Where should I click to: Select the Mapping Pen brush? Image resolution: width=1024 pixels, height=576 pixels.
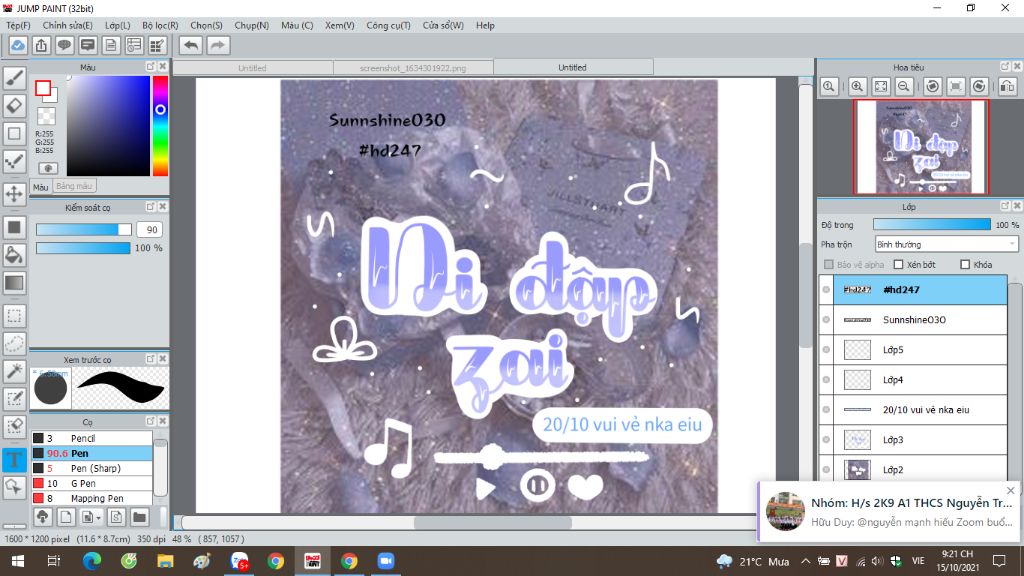(91, 498)
